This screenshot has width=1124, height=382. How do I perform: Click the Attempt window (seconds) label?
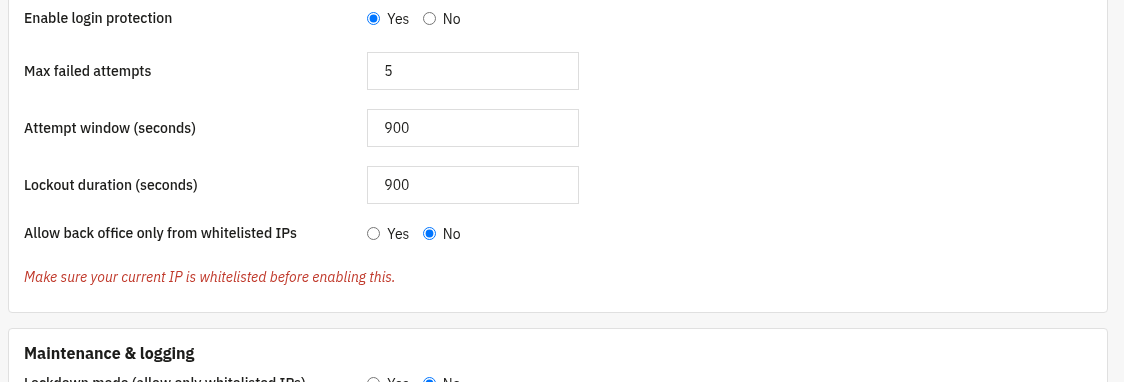click(110, 128)
